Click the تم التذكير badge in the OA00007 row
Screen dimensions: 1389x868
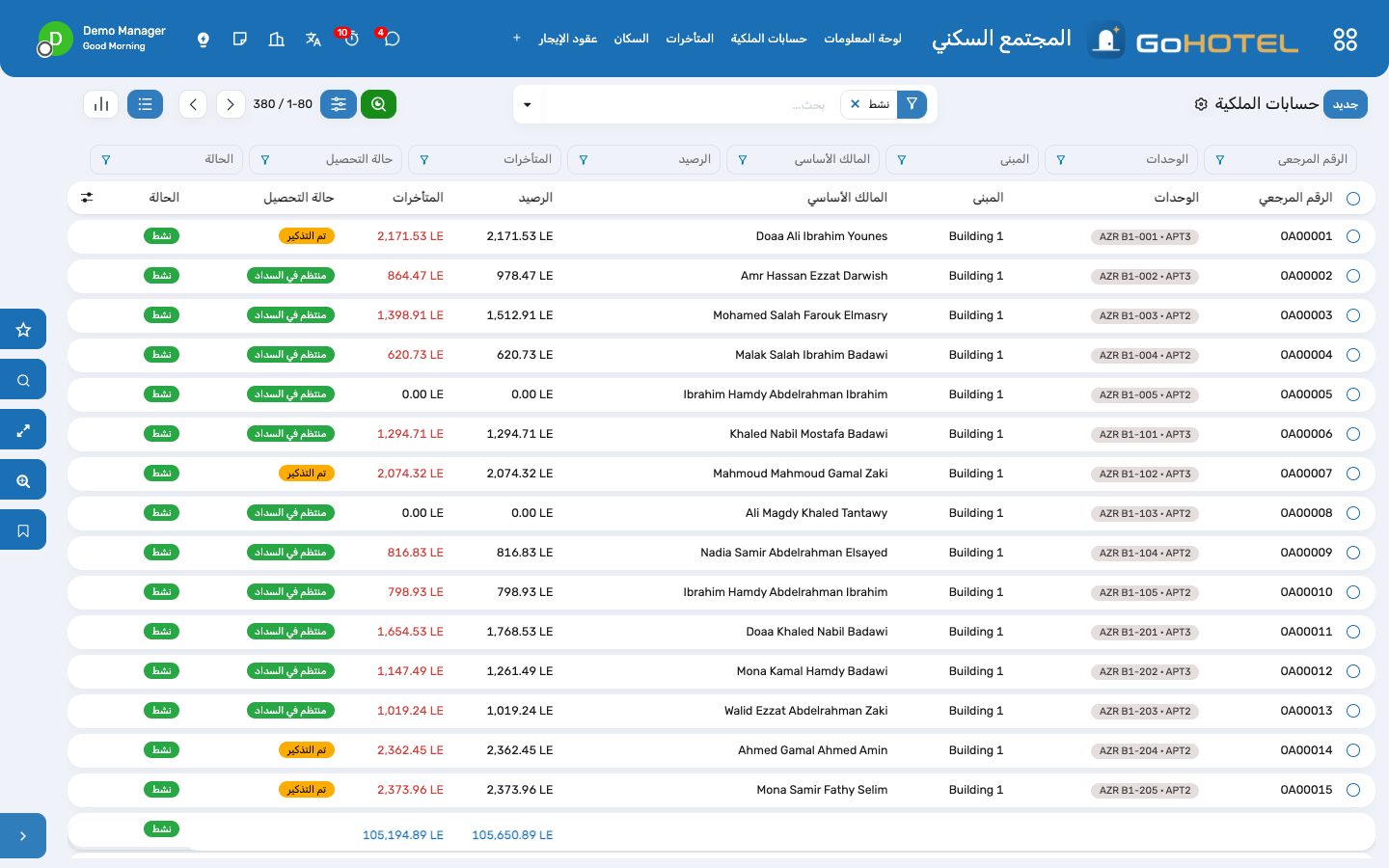point(307,474)
